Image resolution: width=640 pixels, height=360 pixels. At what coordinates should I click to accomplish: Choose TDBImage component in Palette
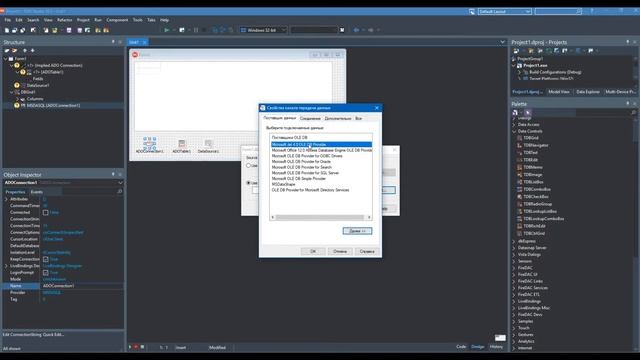point(533,175)
